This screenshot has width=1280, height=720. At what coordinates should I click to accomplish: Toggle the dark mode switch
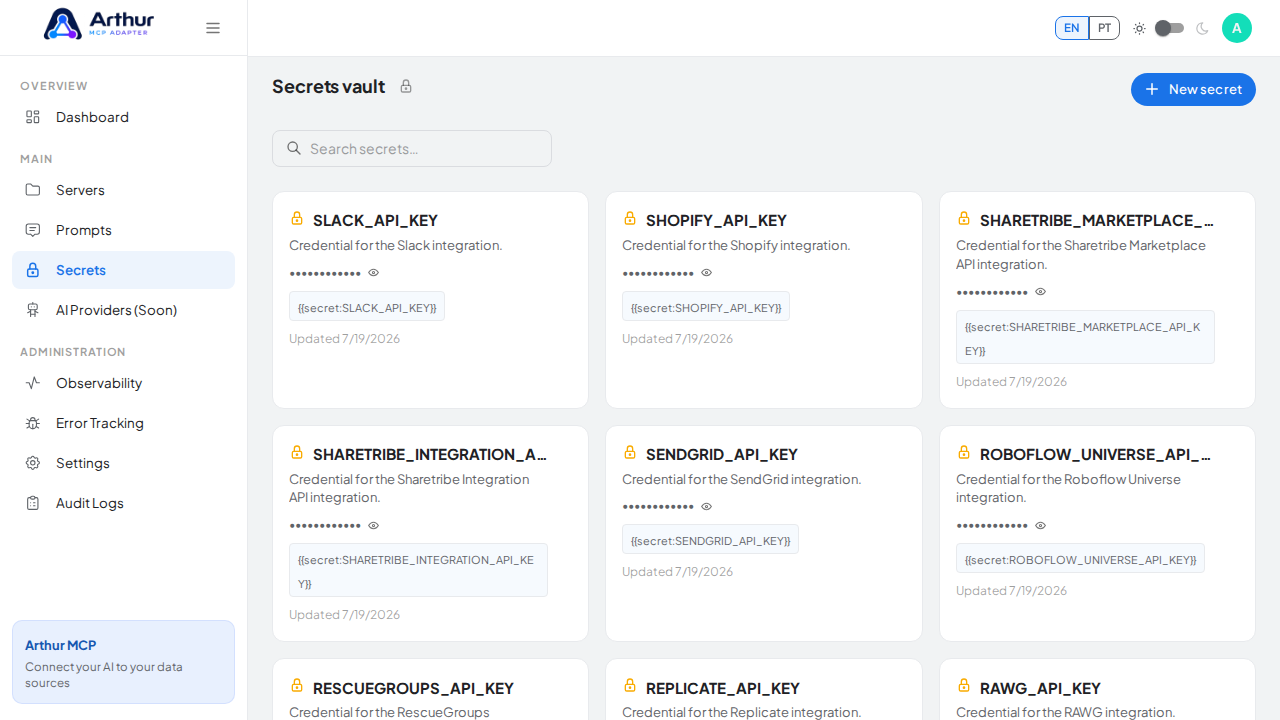pyautogui.click(x=1169, y=28)
